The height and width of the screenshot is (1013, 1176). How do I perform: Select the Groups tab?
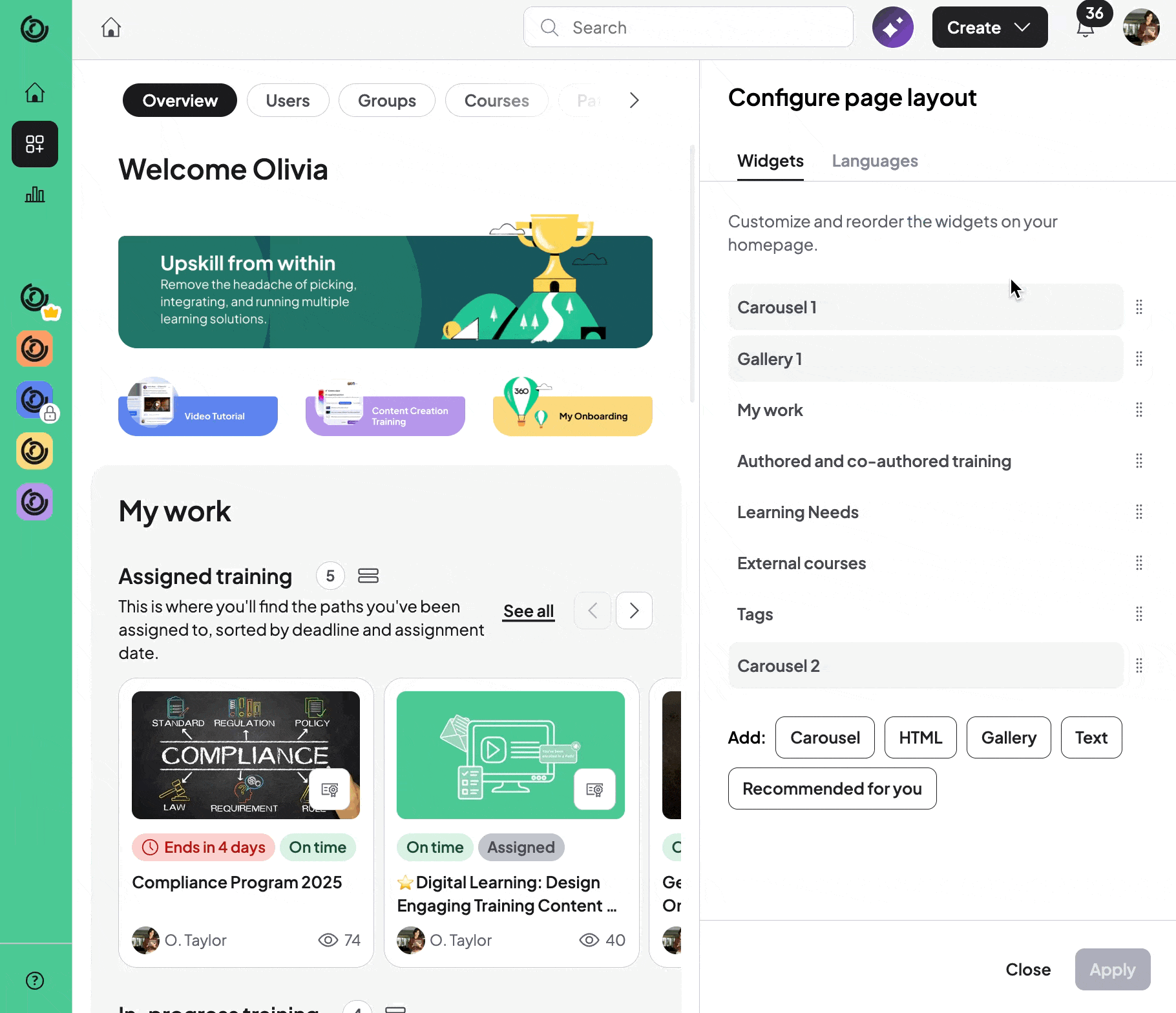click(x=386, y=100)
